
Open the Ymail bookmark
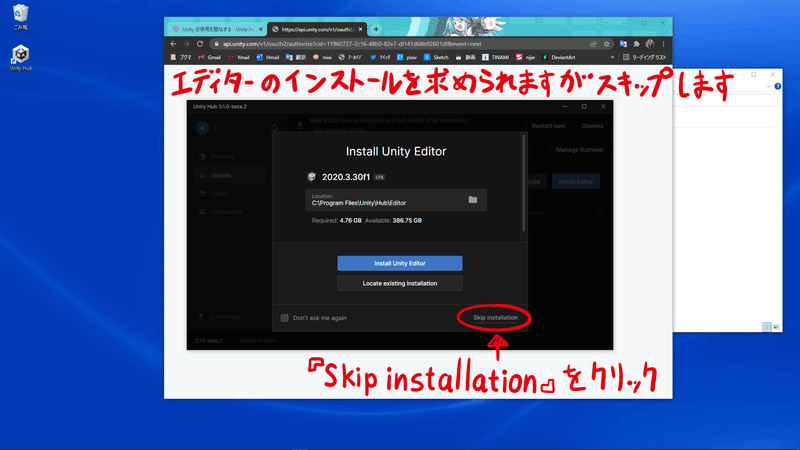coord(238,57)
